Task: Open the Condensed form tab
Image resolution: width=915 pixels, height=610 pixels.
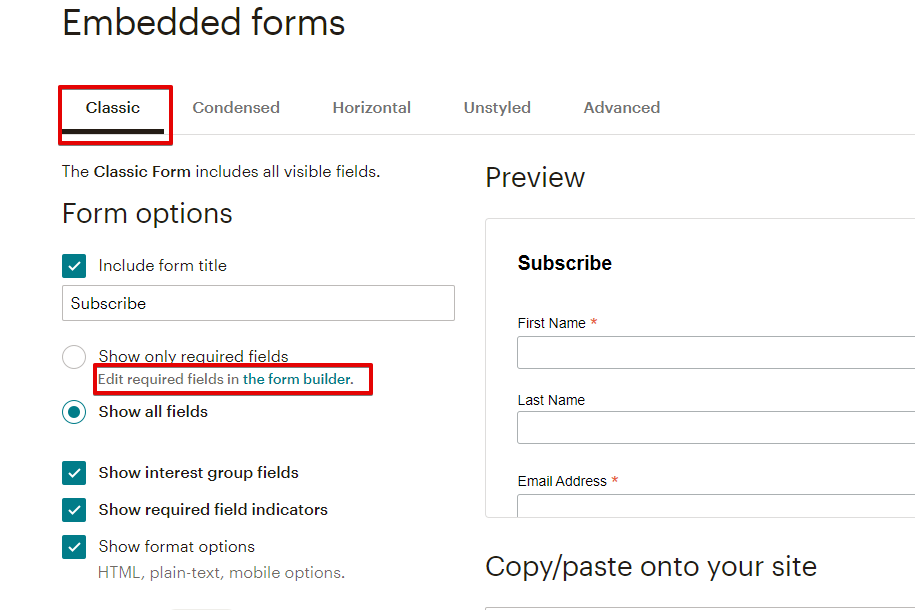Action: (x=236, y=108)
